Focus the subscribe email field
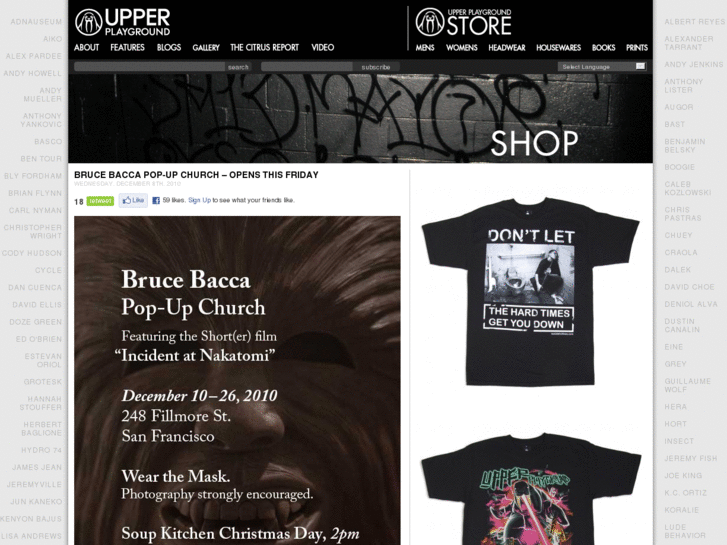The height and width of the screenshot is (545, 727). pos(307,67)
